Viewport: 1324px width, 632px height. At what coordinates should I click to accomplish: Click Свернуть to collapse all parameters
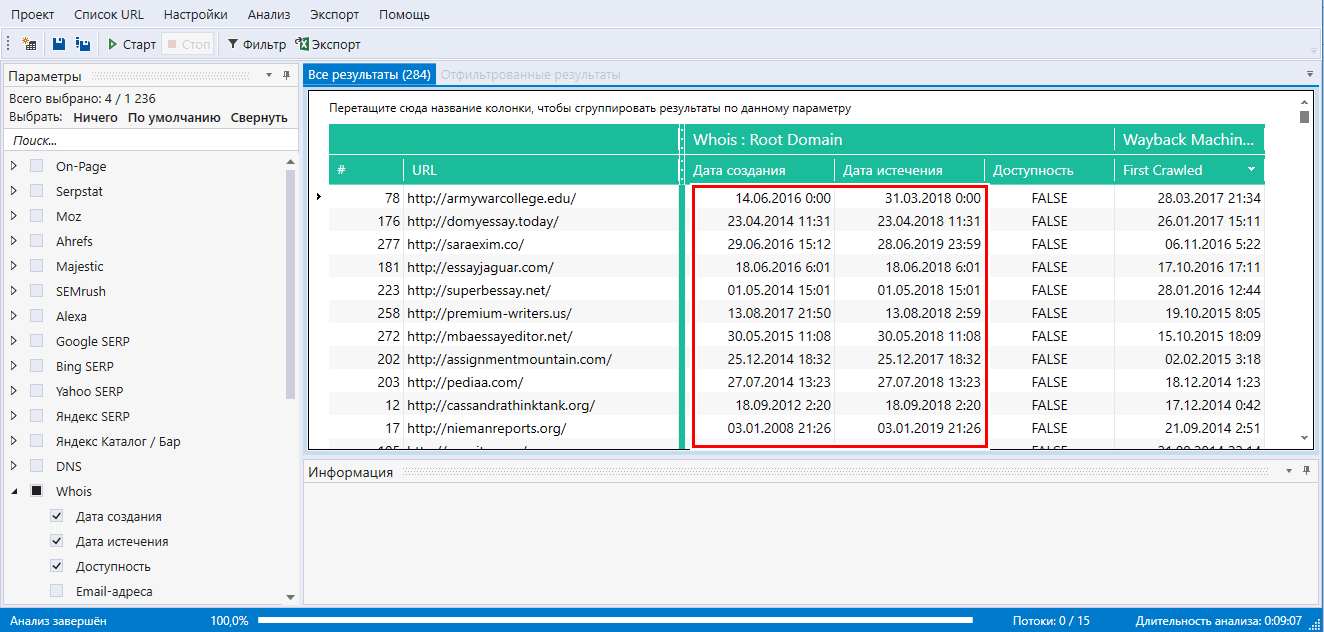[x=258, y=118]
